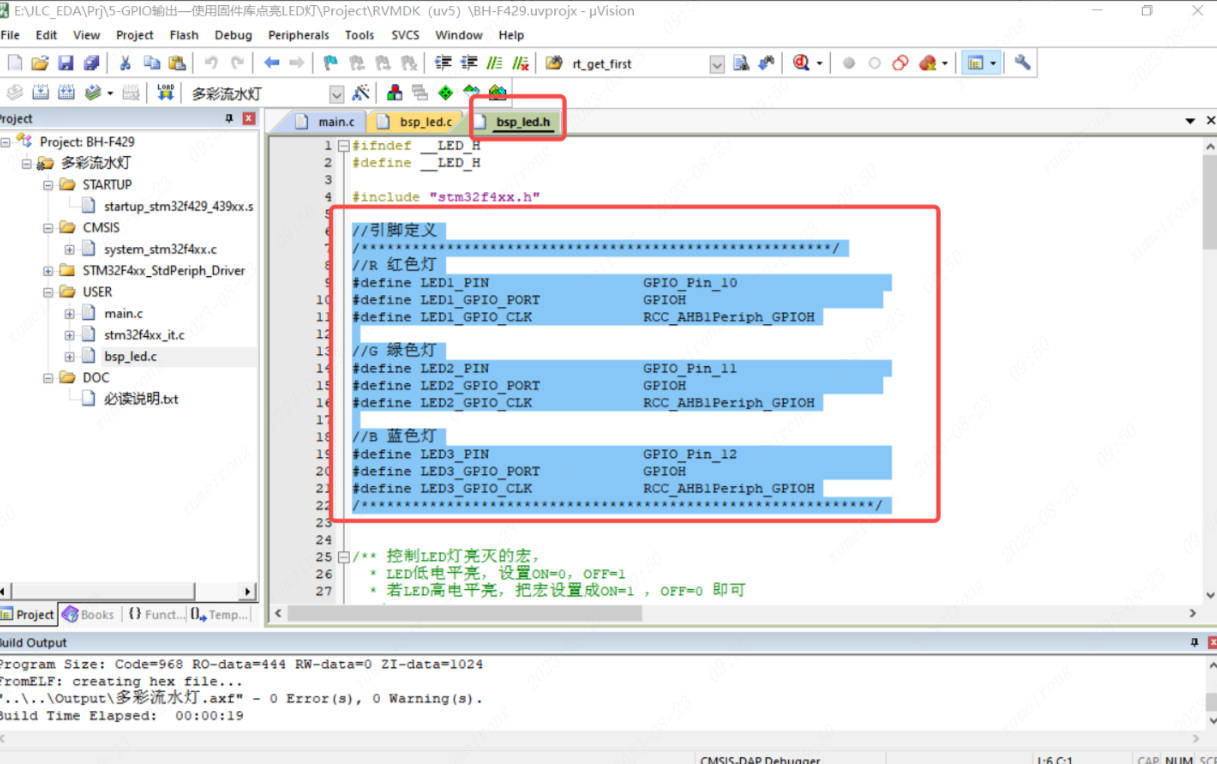Image resolution: width=1217 pixels, height=764 pixels.
Task: Collapse the STARTUP group in project tree
Action: click(x=48, y=185)
